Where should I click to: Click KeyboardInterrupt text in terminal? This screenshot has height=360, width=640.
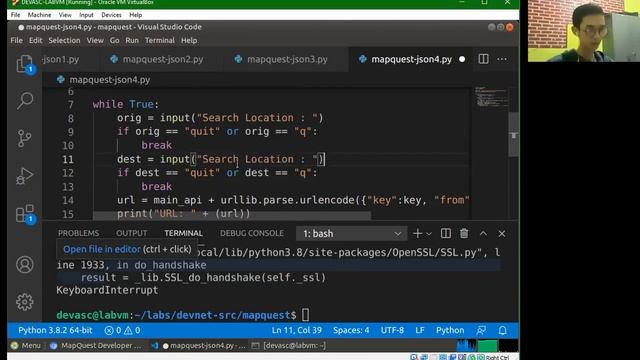[x=107, y=290]
